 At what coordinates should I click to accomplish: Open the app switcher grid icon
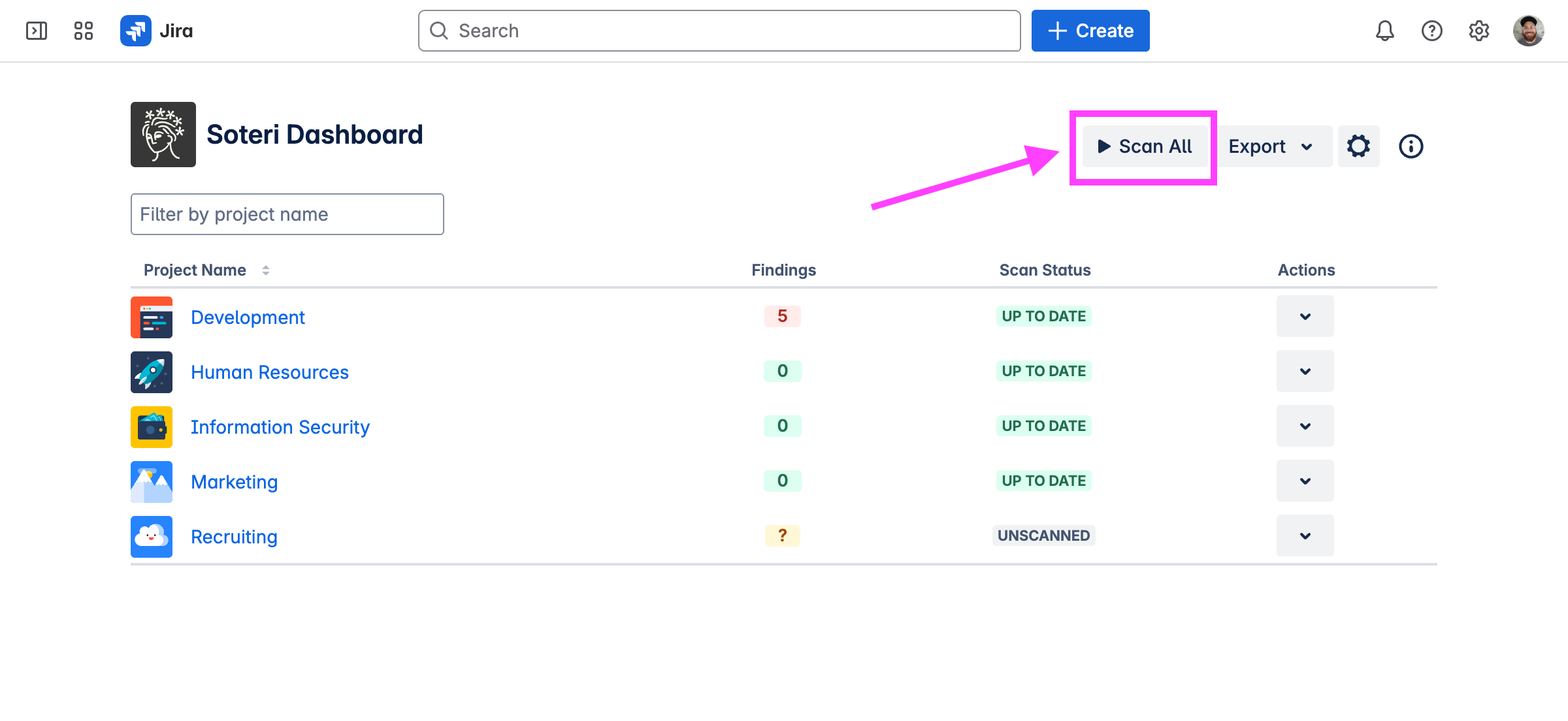pyautogui.click(x=84, y=31)
